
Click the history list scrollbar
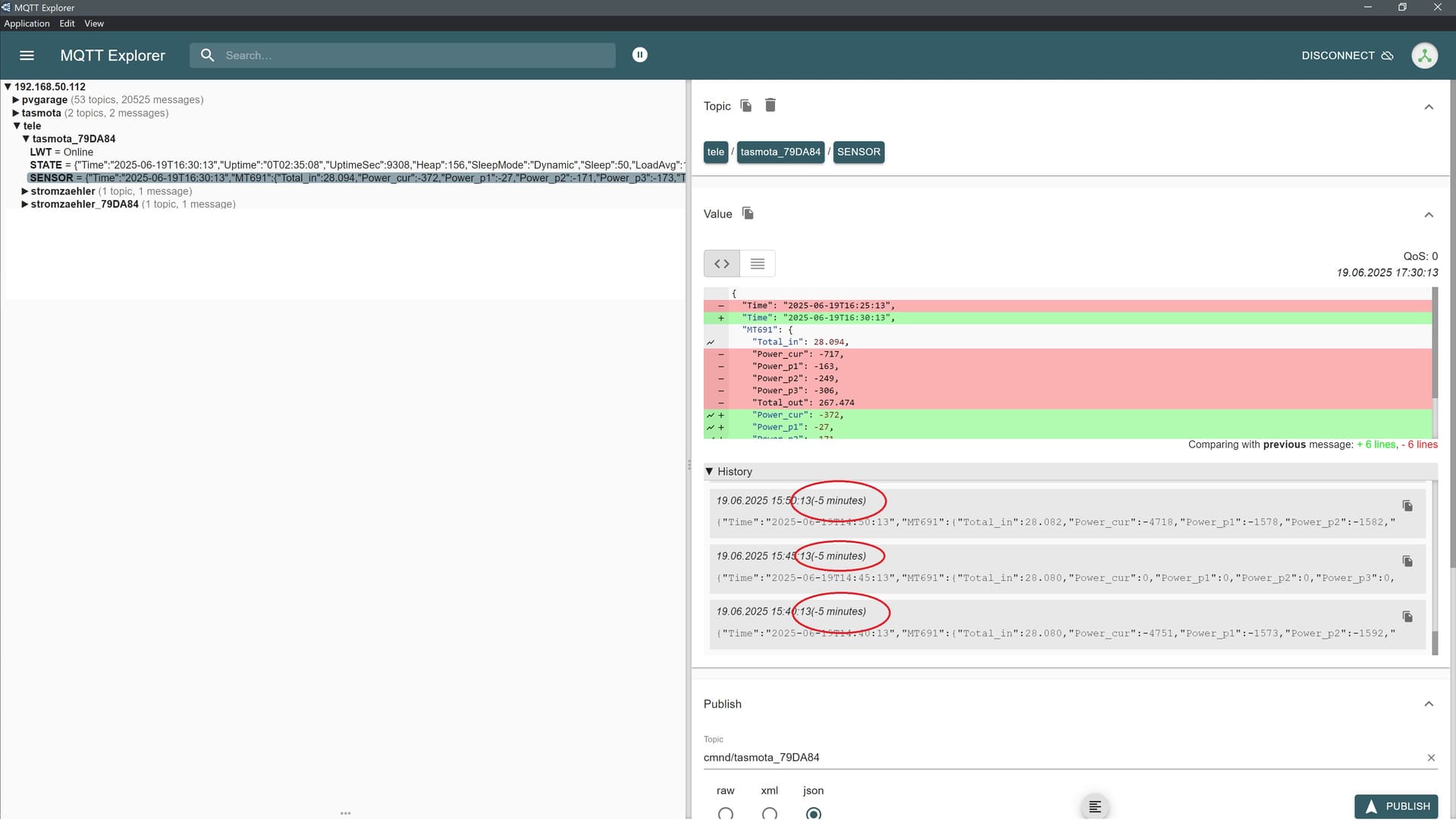(x=1435, y=642)
